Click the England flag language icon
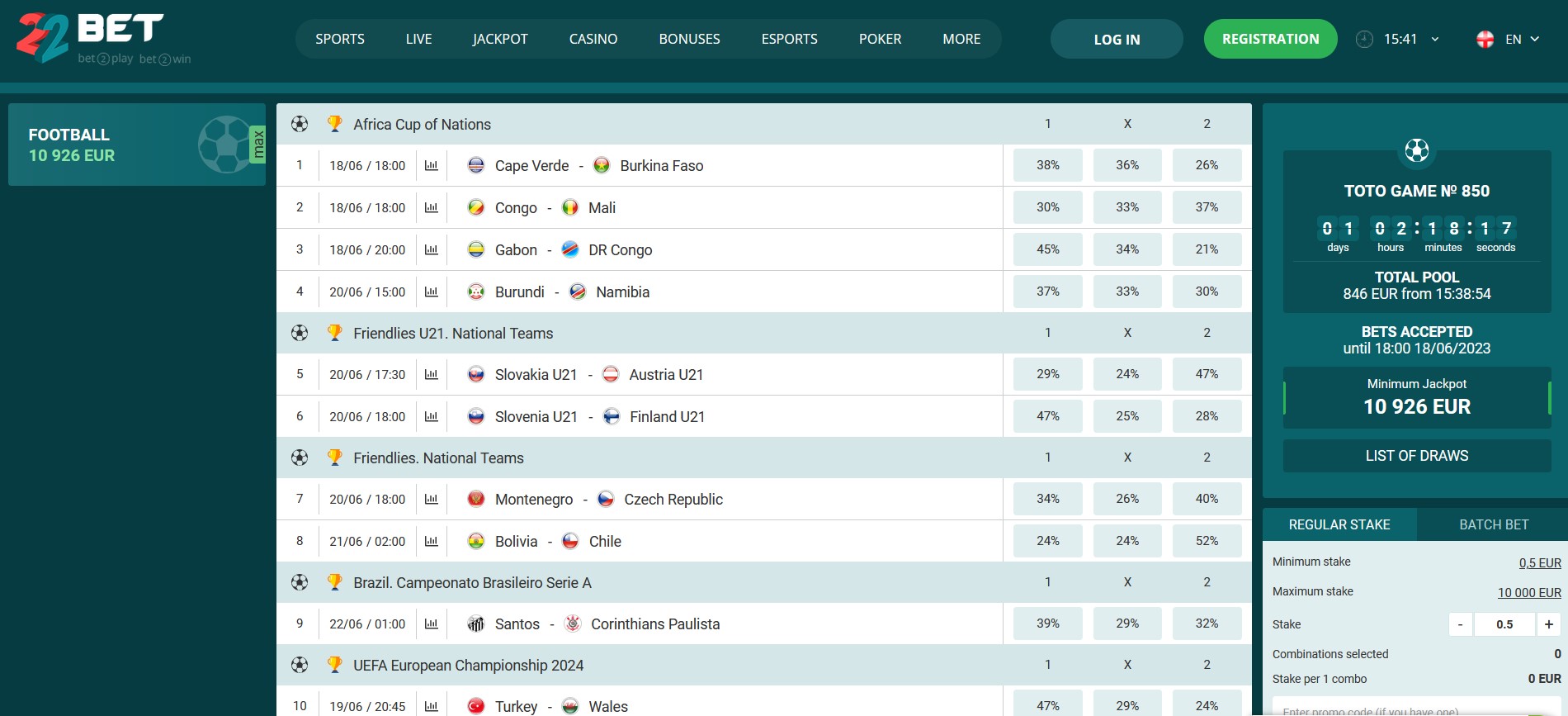Screen dimensions: 1568x716 1485,39
